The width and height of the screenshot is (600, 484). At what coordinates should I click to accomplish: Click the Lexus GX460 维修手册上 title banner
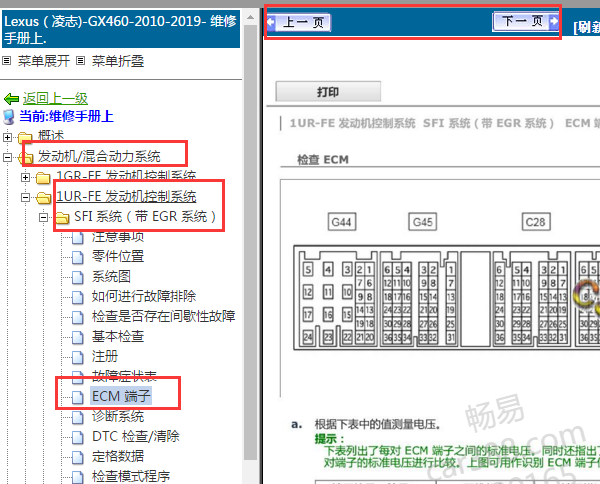(121, 29)
